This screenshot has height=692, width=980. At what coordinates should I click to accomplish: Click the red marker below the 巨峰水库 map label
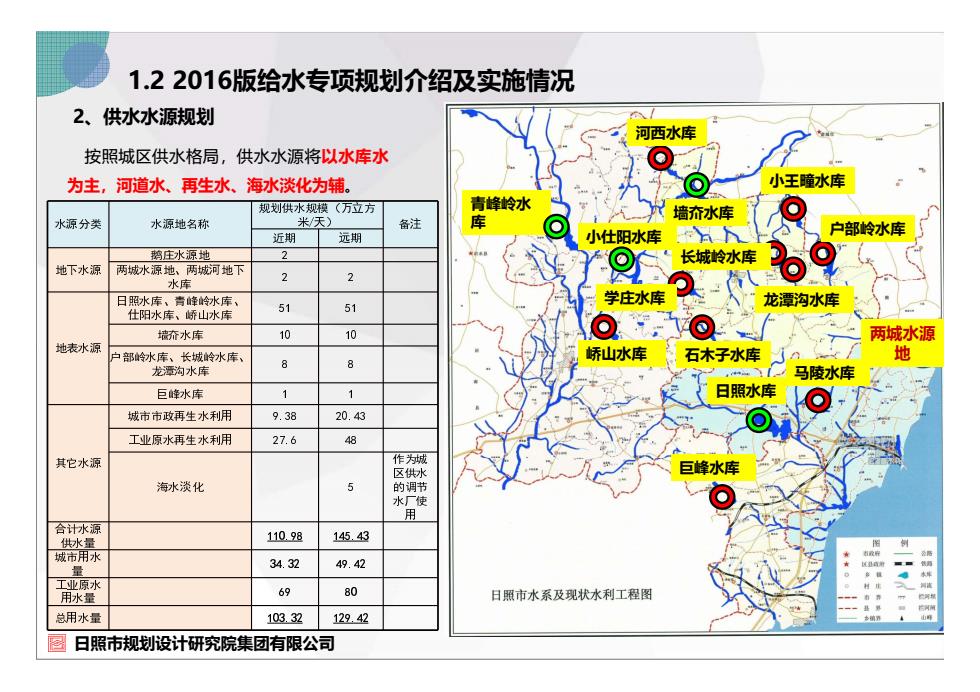click(x=722, y=498)
